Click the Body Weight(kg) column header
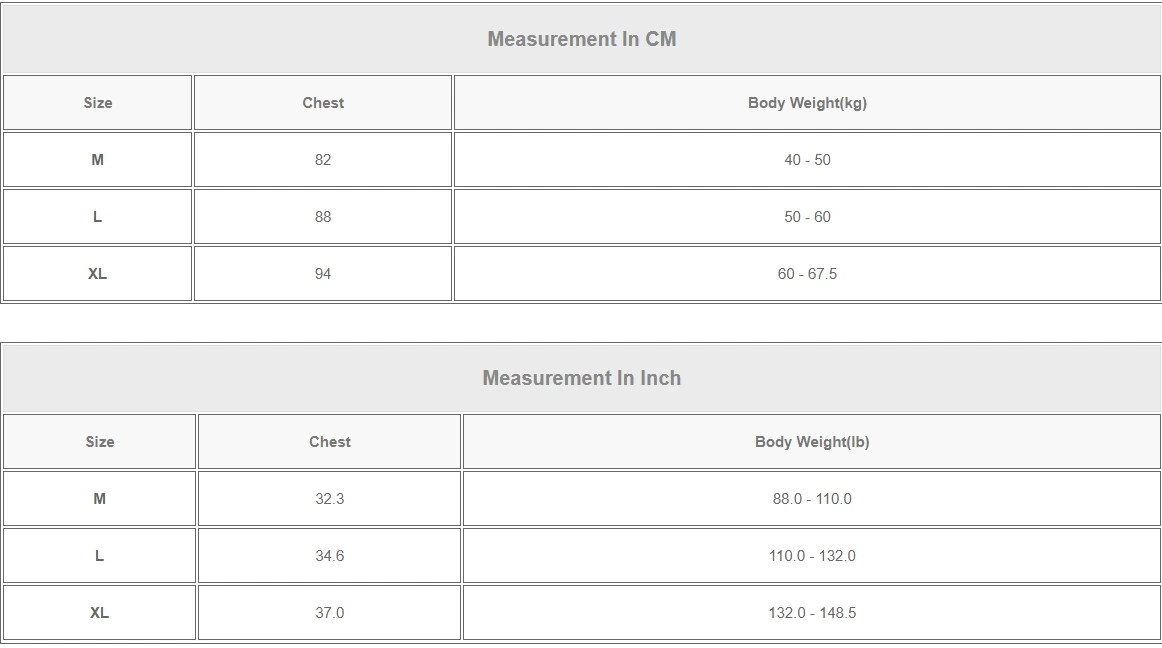The height and width of the screenshot is (648, 1162). coord(807,103)
